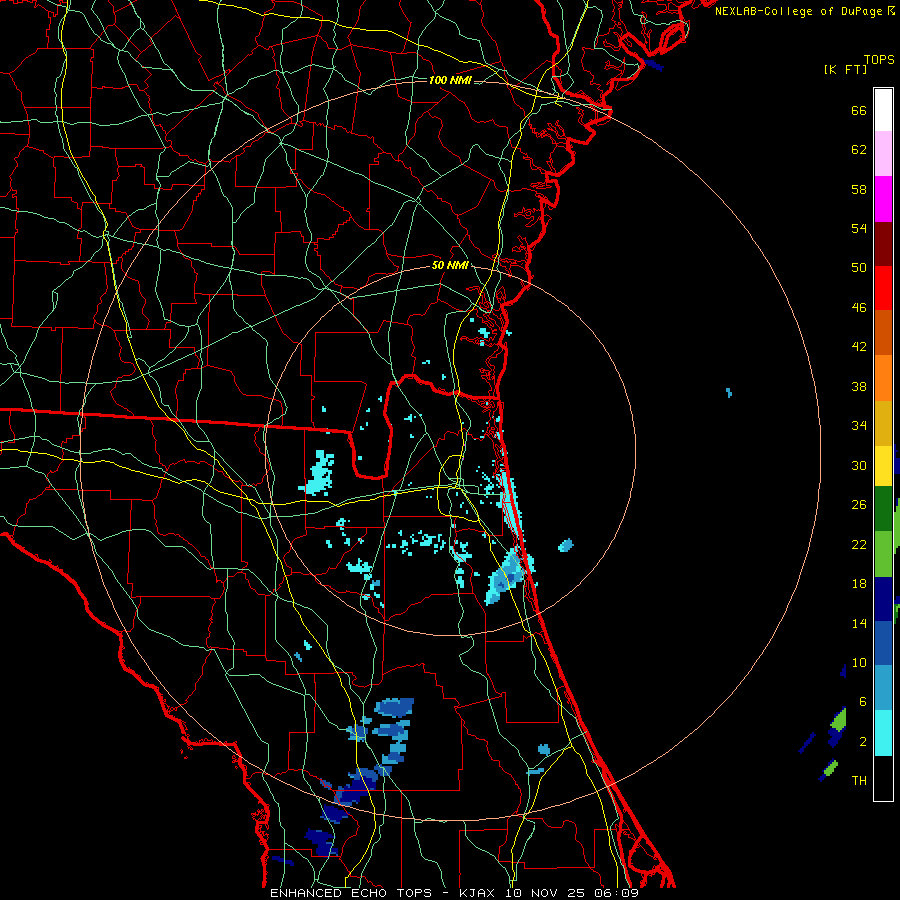Click the lone small echo far offshore east
The width and height of the screenshot is (900, 900).
coord(729,393)
